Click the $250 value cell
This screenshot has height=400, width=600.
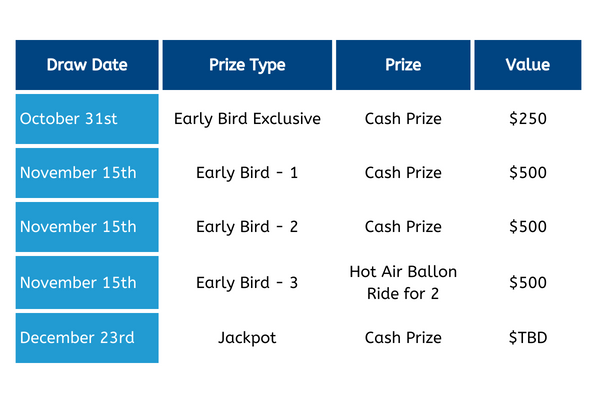[528, 119]
